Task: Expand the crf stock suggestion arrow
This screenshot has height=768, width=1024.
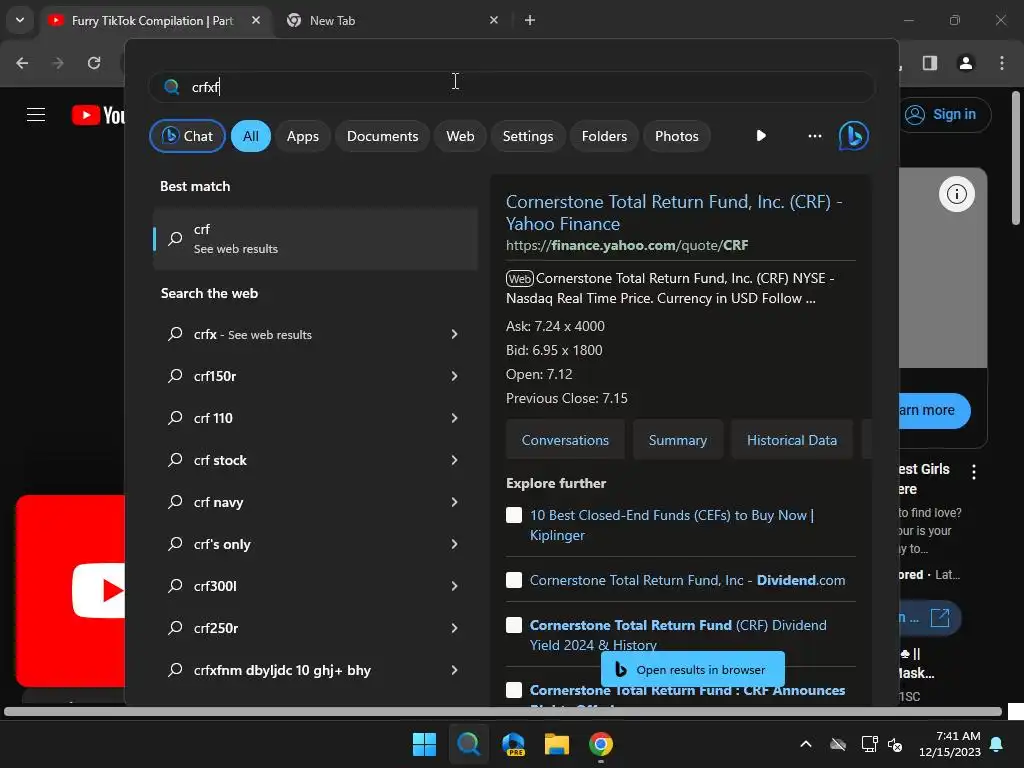Action: (455, 460)
